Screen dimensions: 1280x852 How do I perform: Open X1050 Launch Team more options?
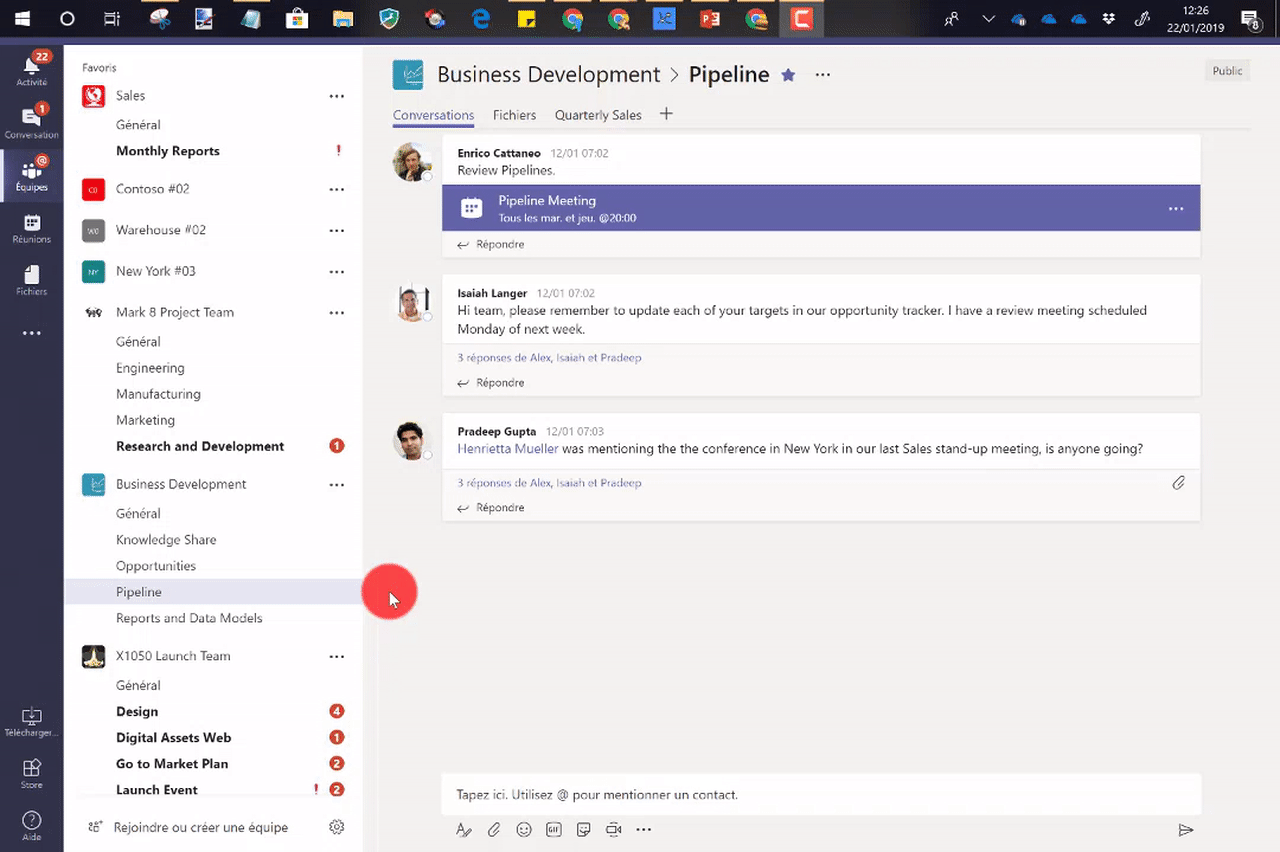[337, 656]
